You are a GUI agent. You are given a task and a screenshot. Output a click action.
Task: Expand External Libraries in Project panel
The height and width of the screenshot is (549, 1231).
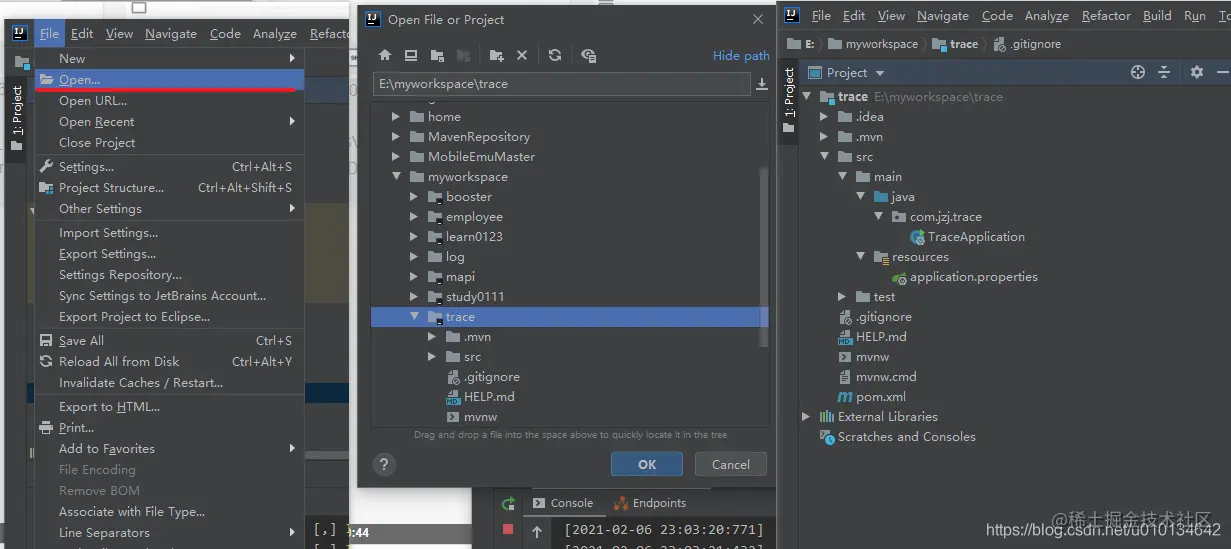coord(806,417)
